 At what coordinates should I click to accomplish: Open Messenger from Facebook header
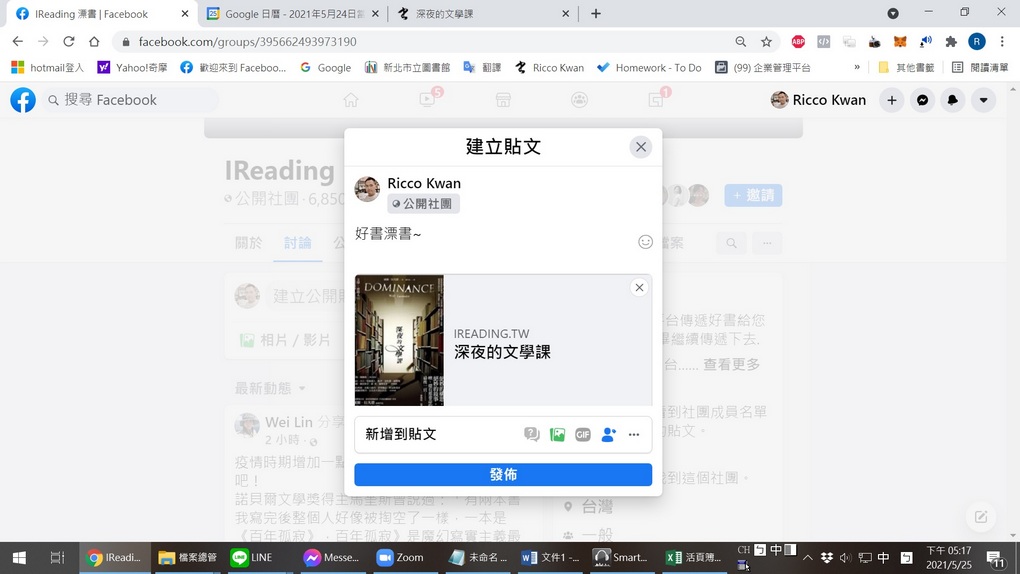pos(922,100)
